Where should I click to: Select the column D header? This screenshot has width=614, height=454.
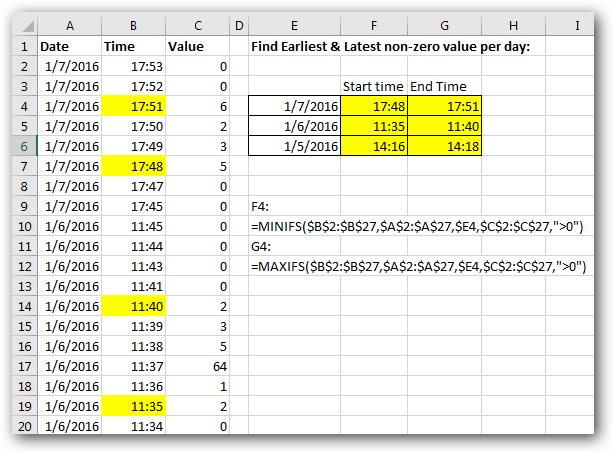point(238,24)
